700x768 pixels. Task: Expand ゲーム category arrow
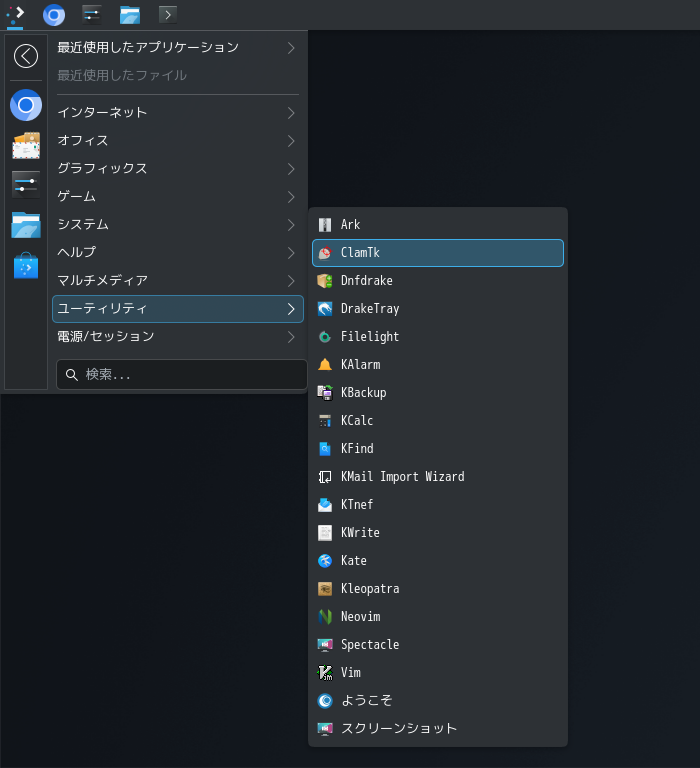(x=291, y=197)
